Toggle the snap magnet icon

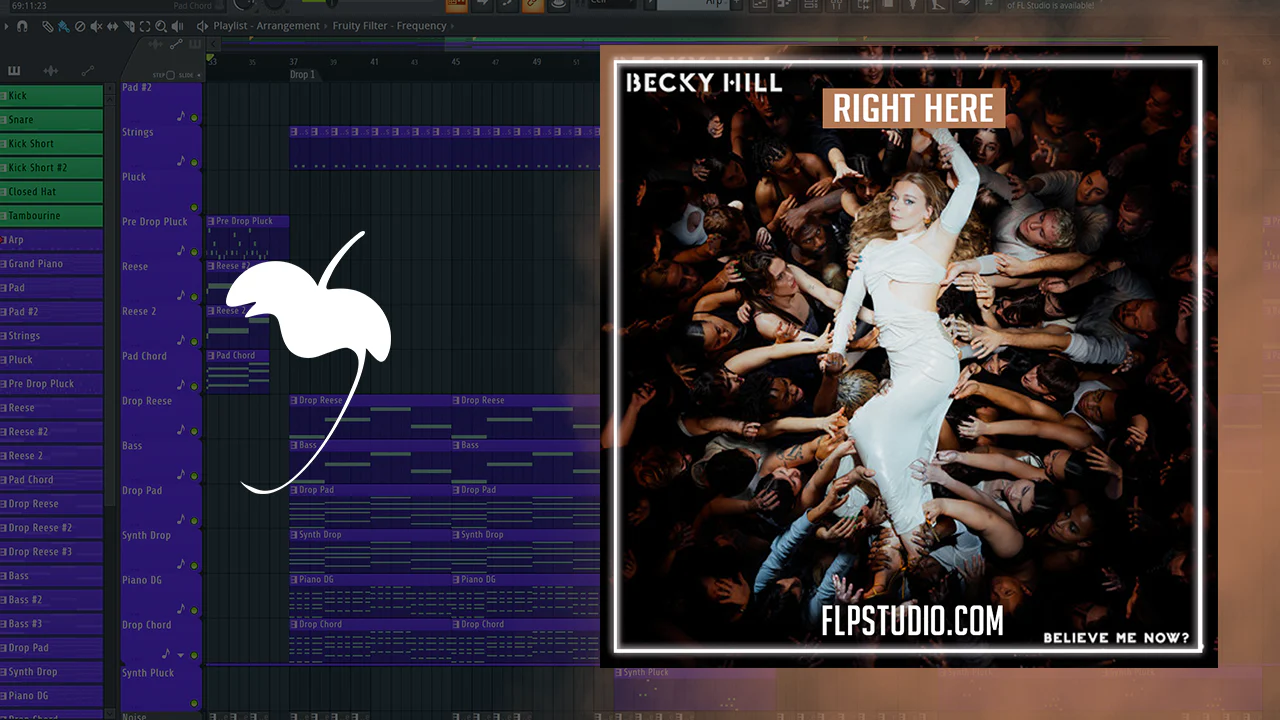click(22, 26)
